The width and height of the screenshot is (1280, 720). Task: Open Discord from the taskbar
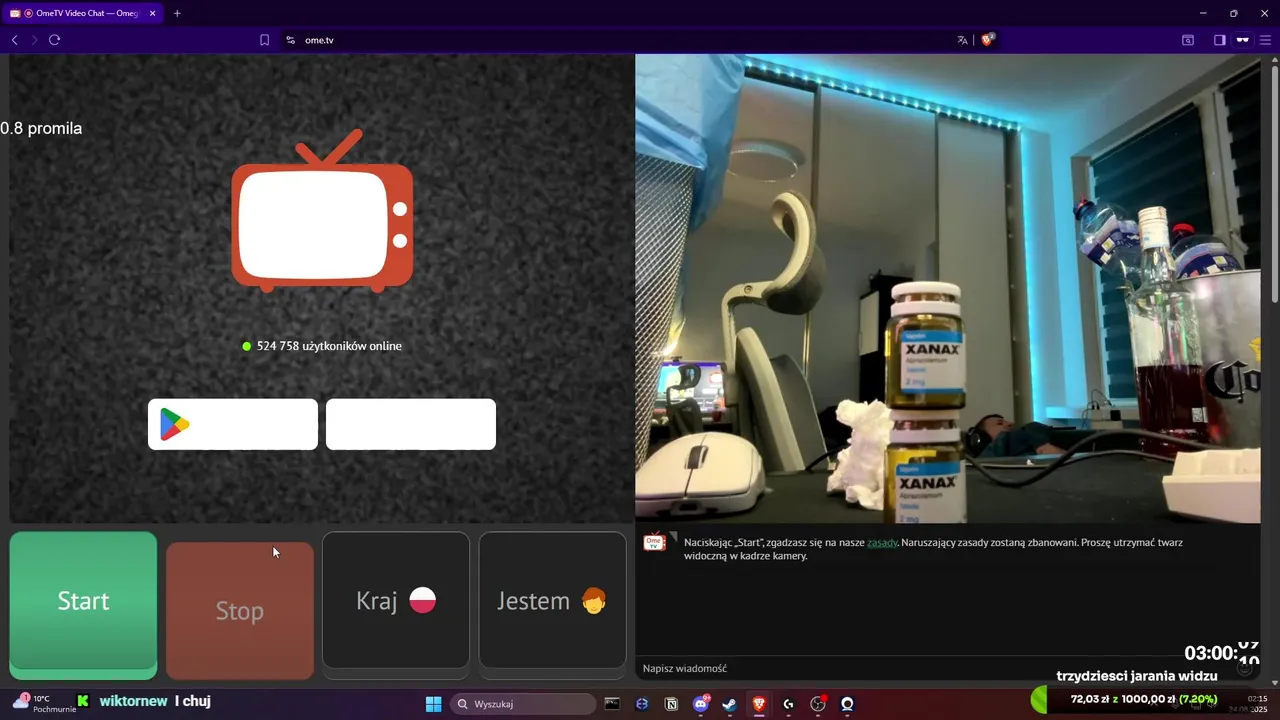(x=700, y=704)
